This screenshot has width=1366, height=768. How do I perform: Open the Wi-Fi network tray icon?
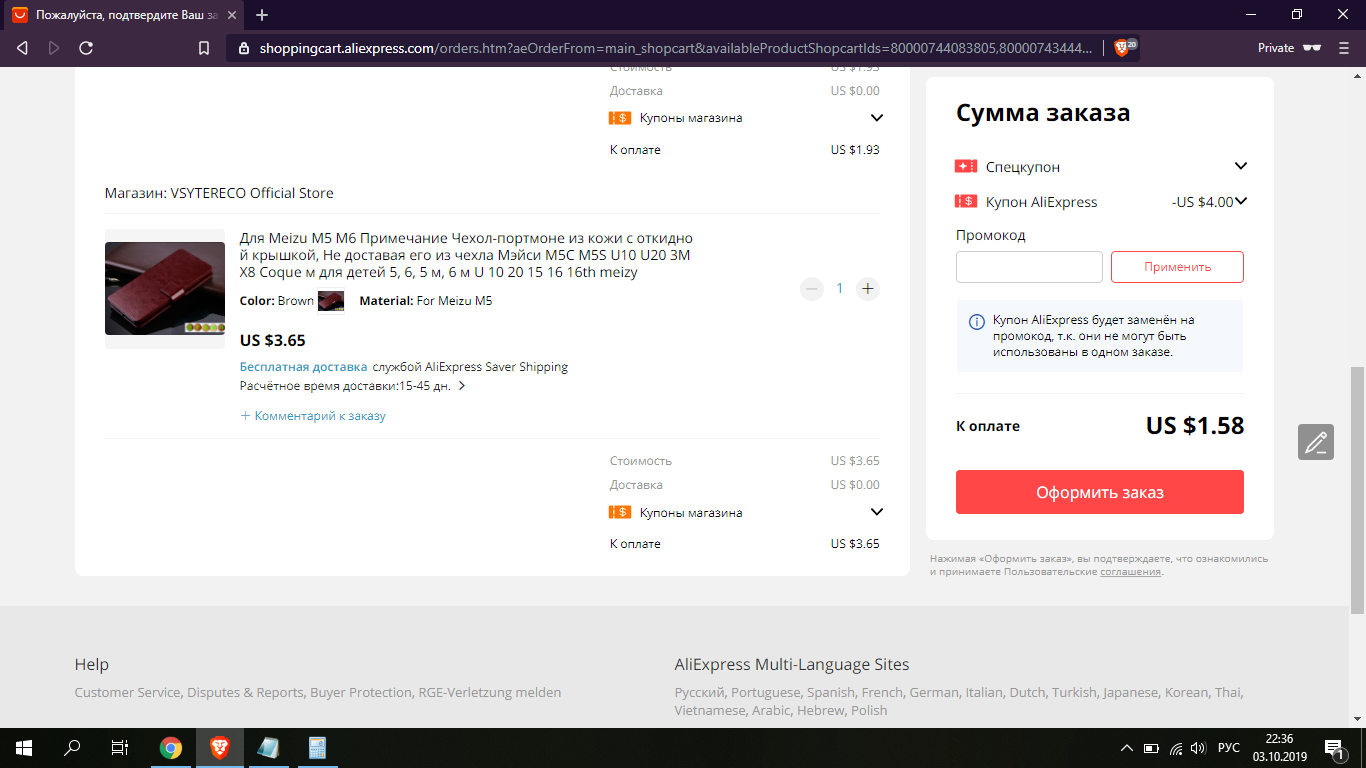point(1176,748)
